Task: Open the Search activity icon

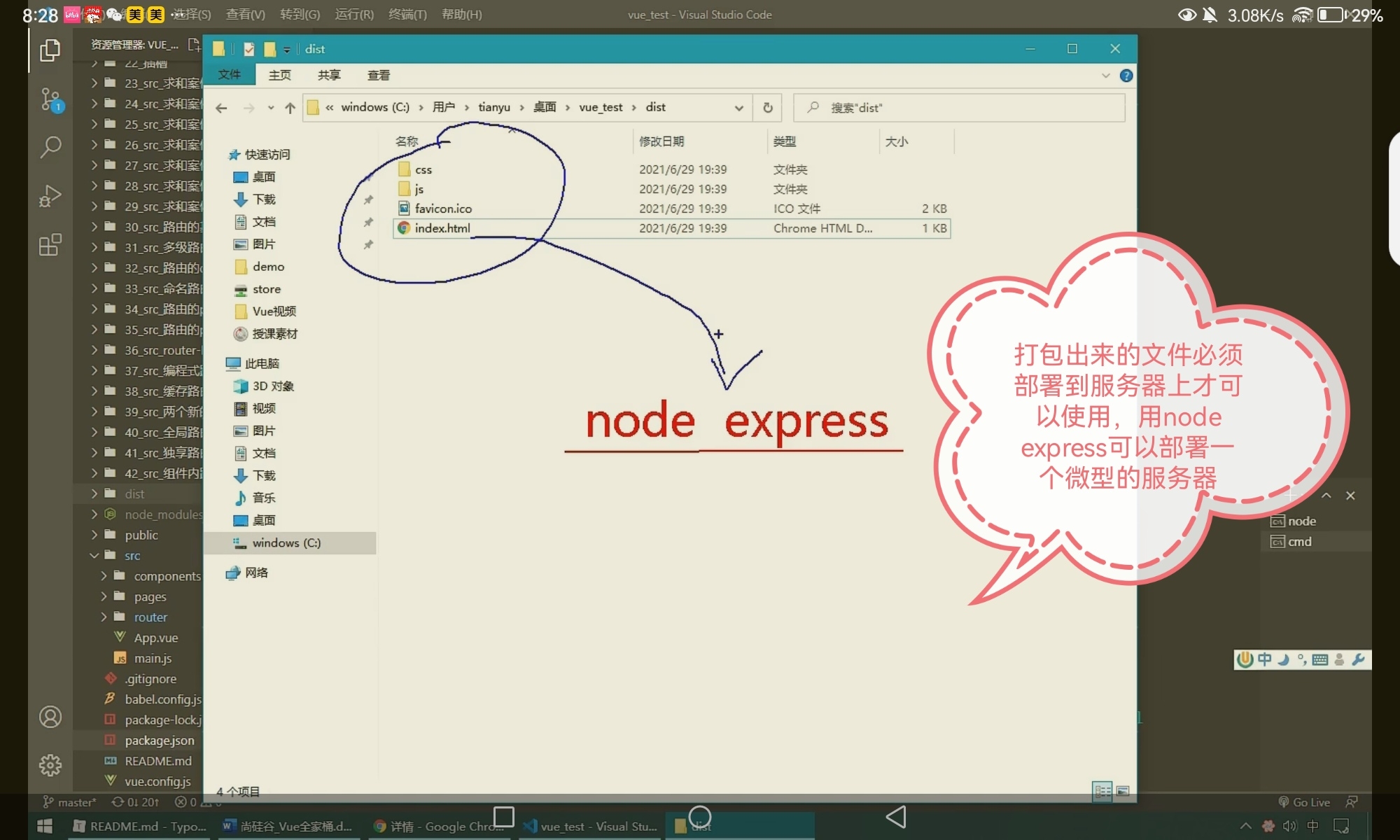Action: [x=50, y=147]
